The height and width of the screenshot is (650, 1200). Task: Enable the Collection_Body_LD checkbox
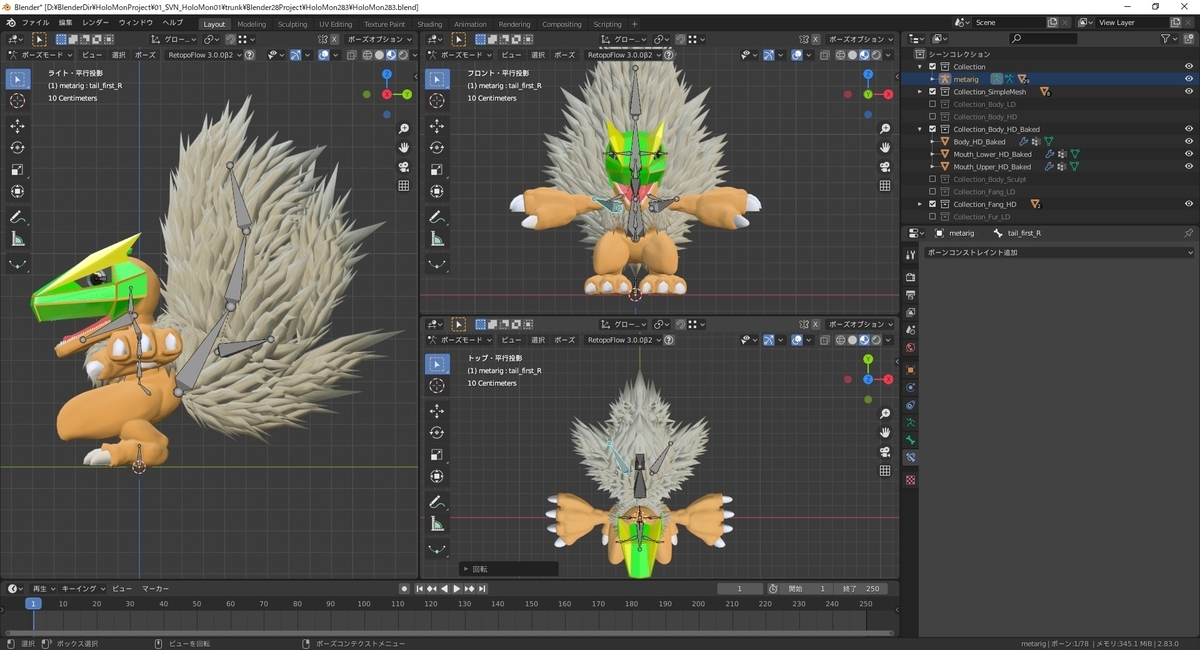(933, 104)
